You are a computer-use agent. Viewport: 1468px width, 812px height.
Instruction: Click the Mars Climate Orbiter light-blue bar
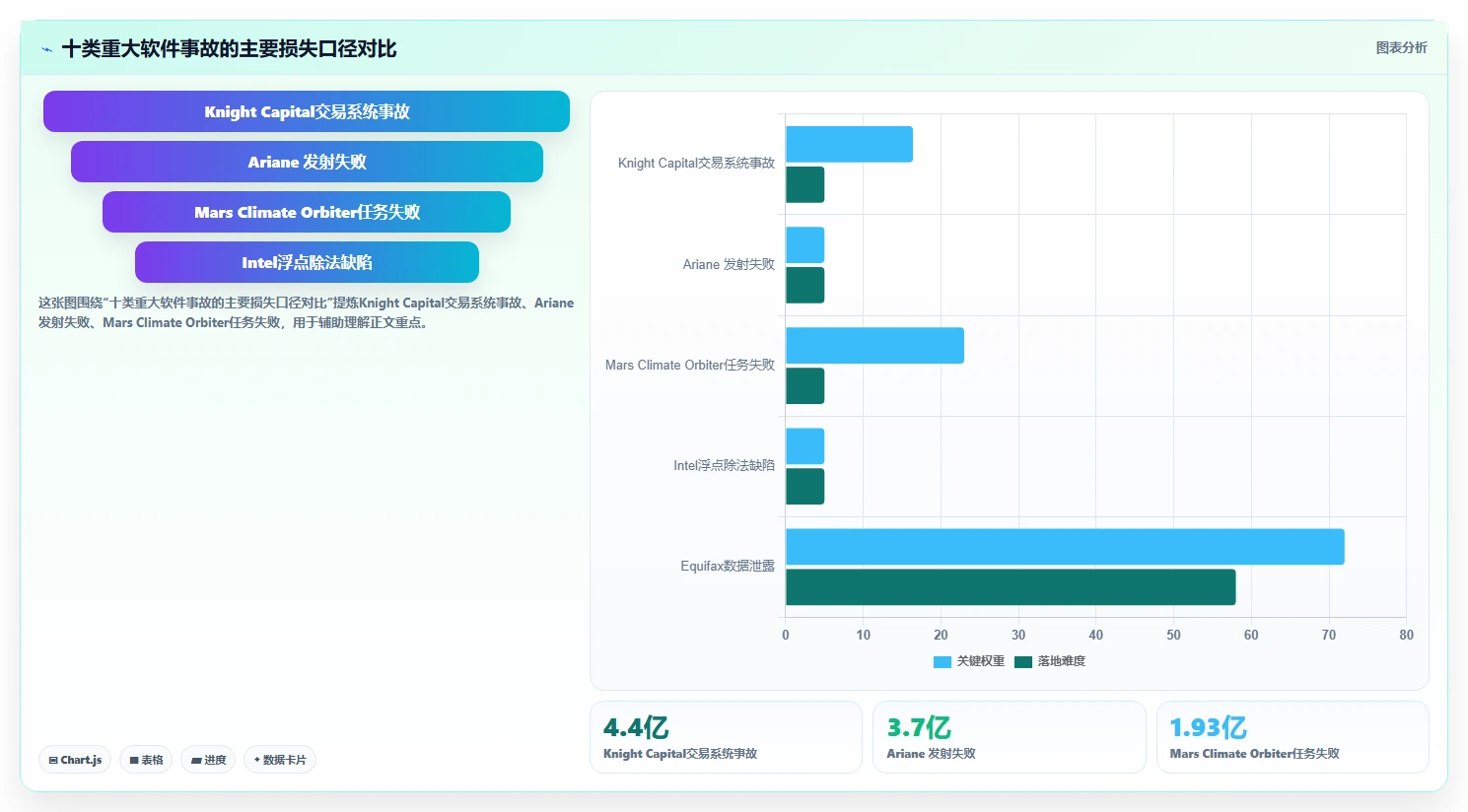tap(874, 346)
